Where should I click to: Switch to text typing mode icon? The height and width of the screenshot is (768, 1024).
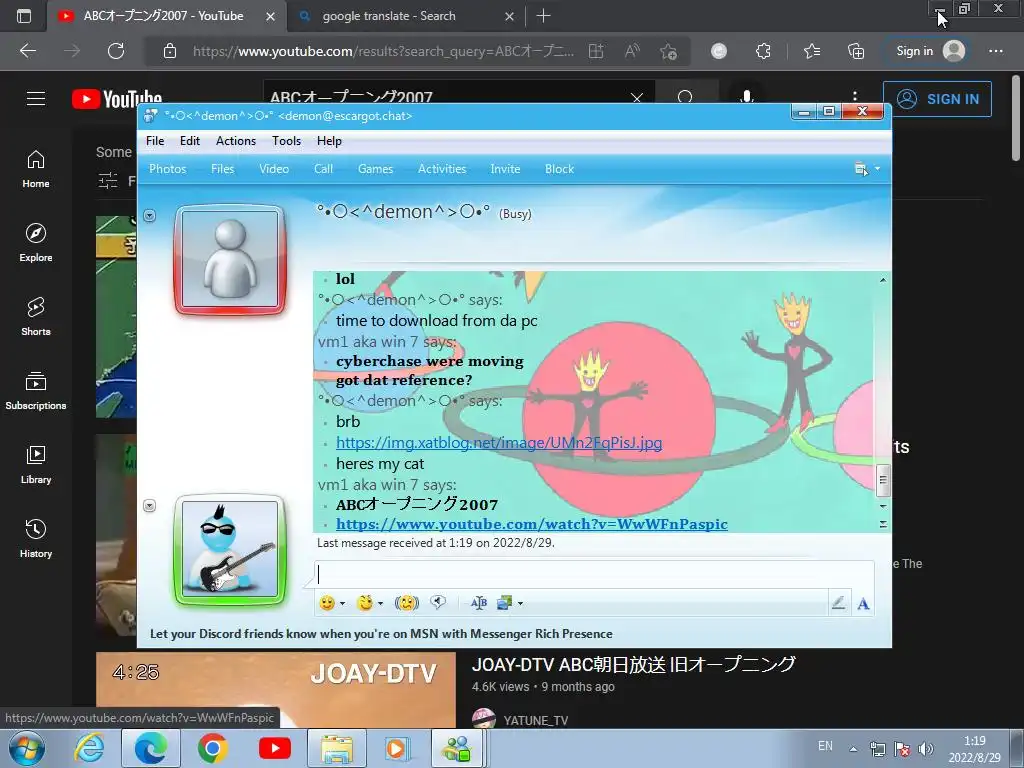[x=863, y=603]
